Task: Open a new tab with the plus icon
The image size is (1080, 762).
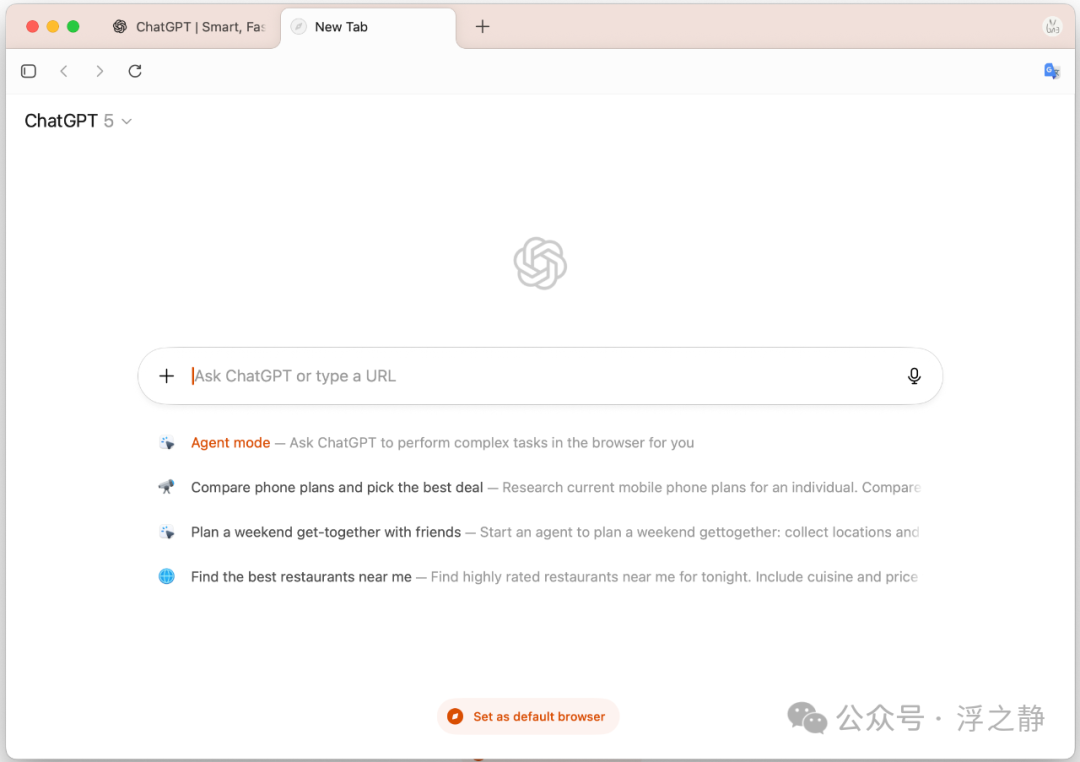Action: [x=482, y=27]
